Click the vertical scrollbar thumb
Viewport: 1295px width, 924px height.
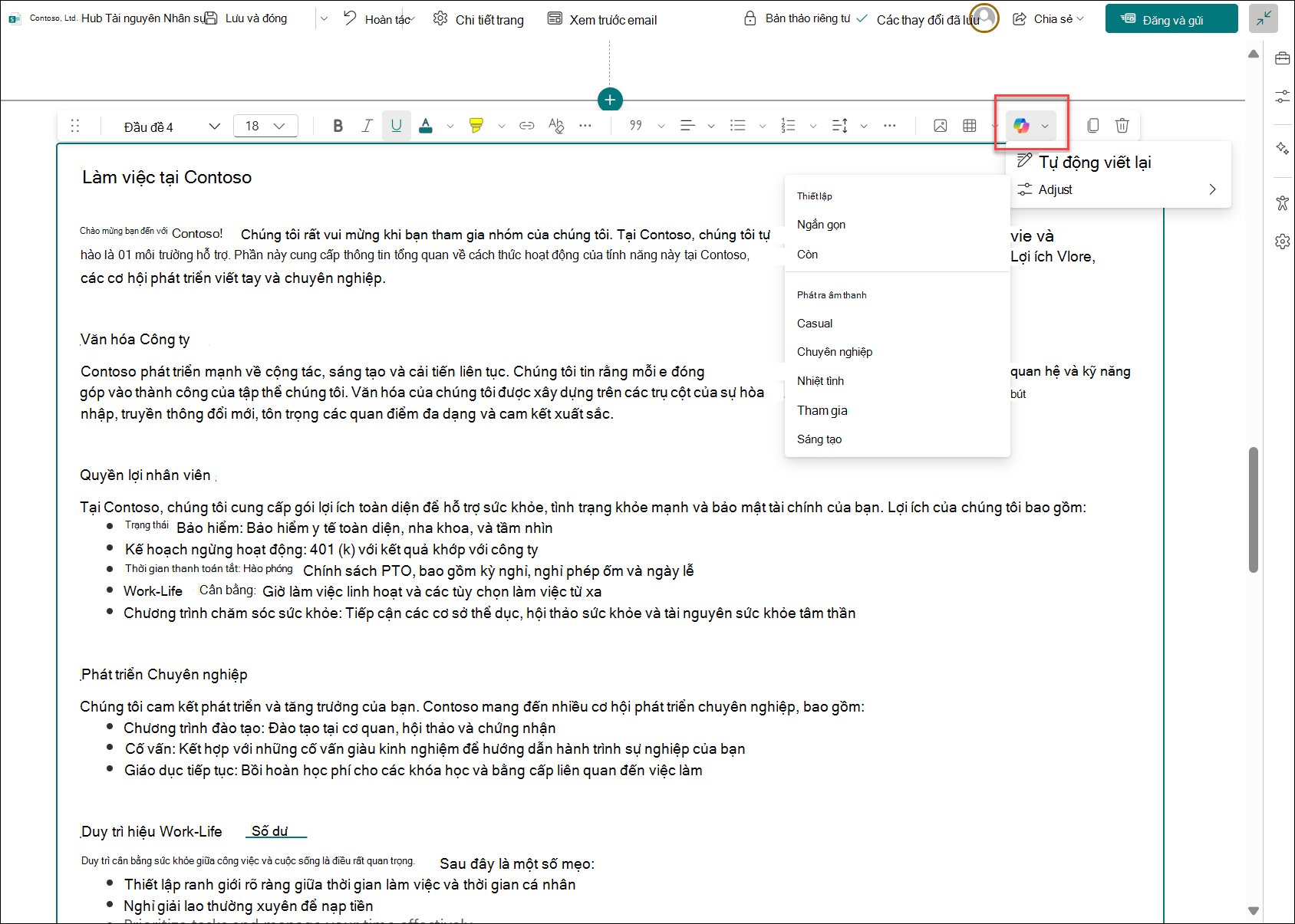1254,509
